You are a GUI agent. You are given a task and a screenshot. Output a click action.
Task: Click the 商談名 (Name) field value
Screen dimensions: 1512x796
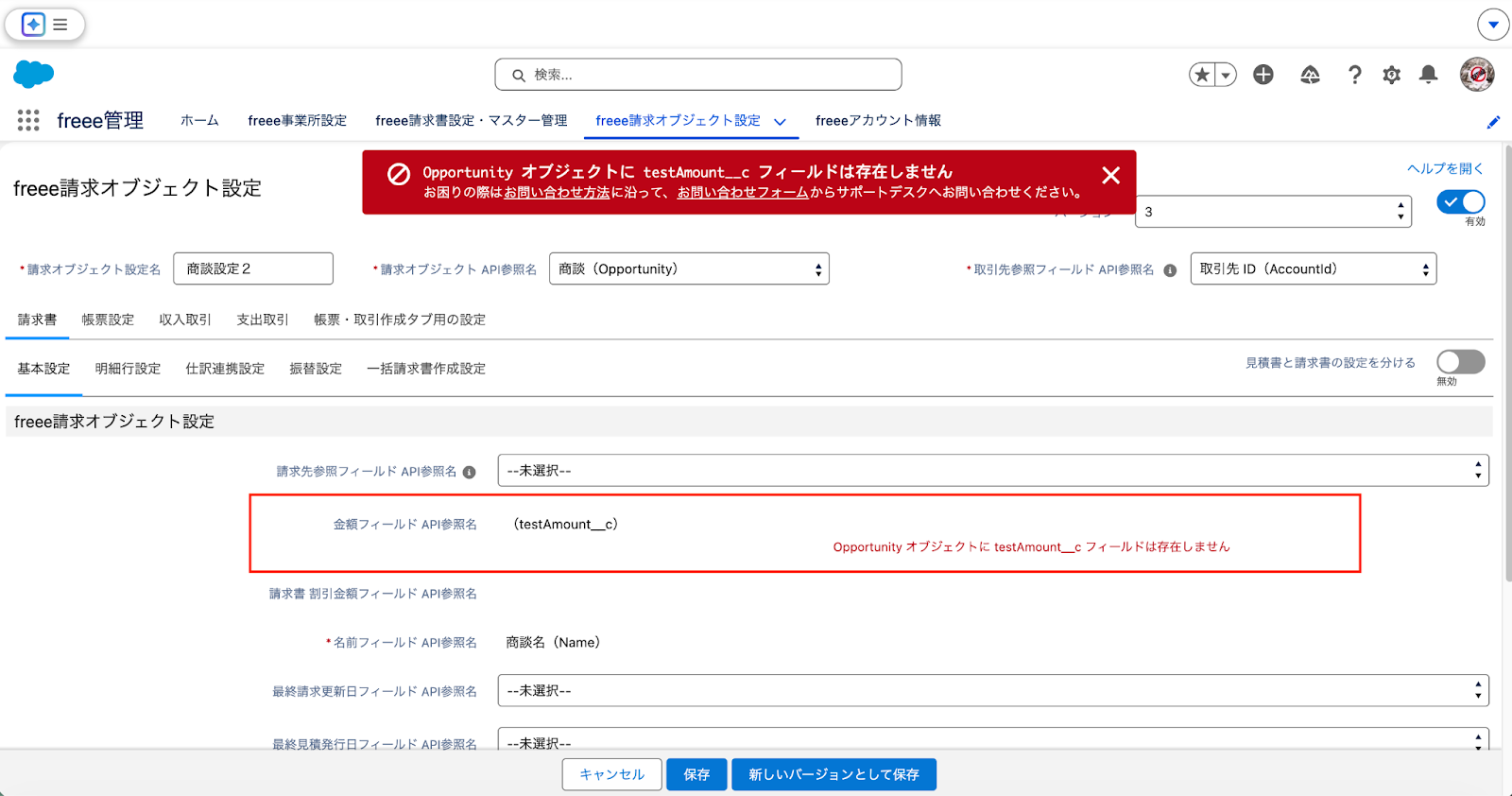coord(553,642)
